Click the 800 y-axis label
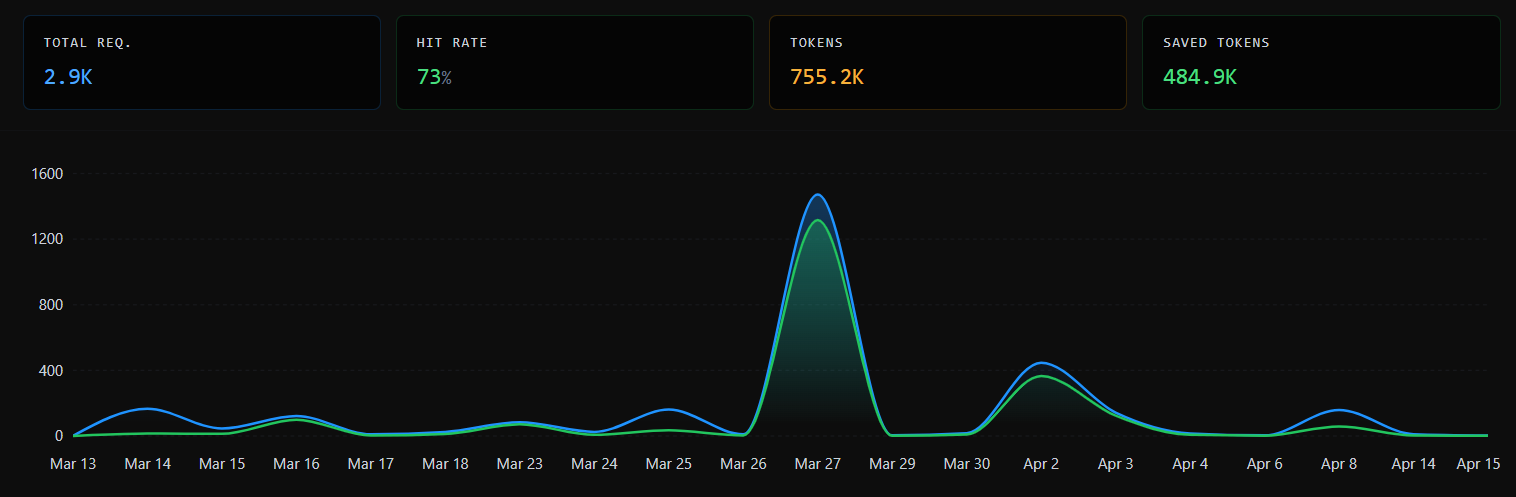This screenshot has height=497, width=1516. pyautogui.click(x=52, y=305)
